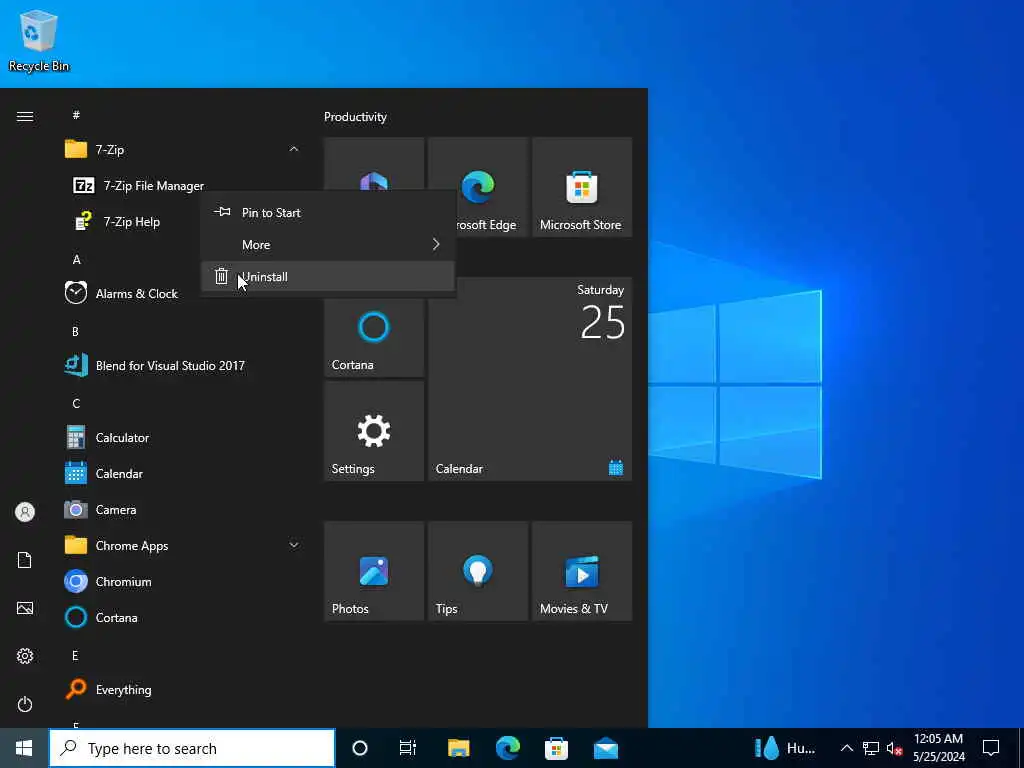Jump via the letter B header
Screen dimensions: 1024x768
tap(76, 331)
